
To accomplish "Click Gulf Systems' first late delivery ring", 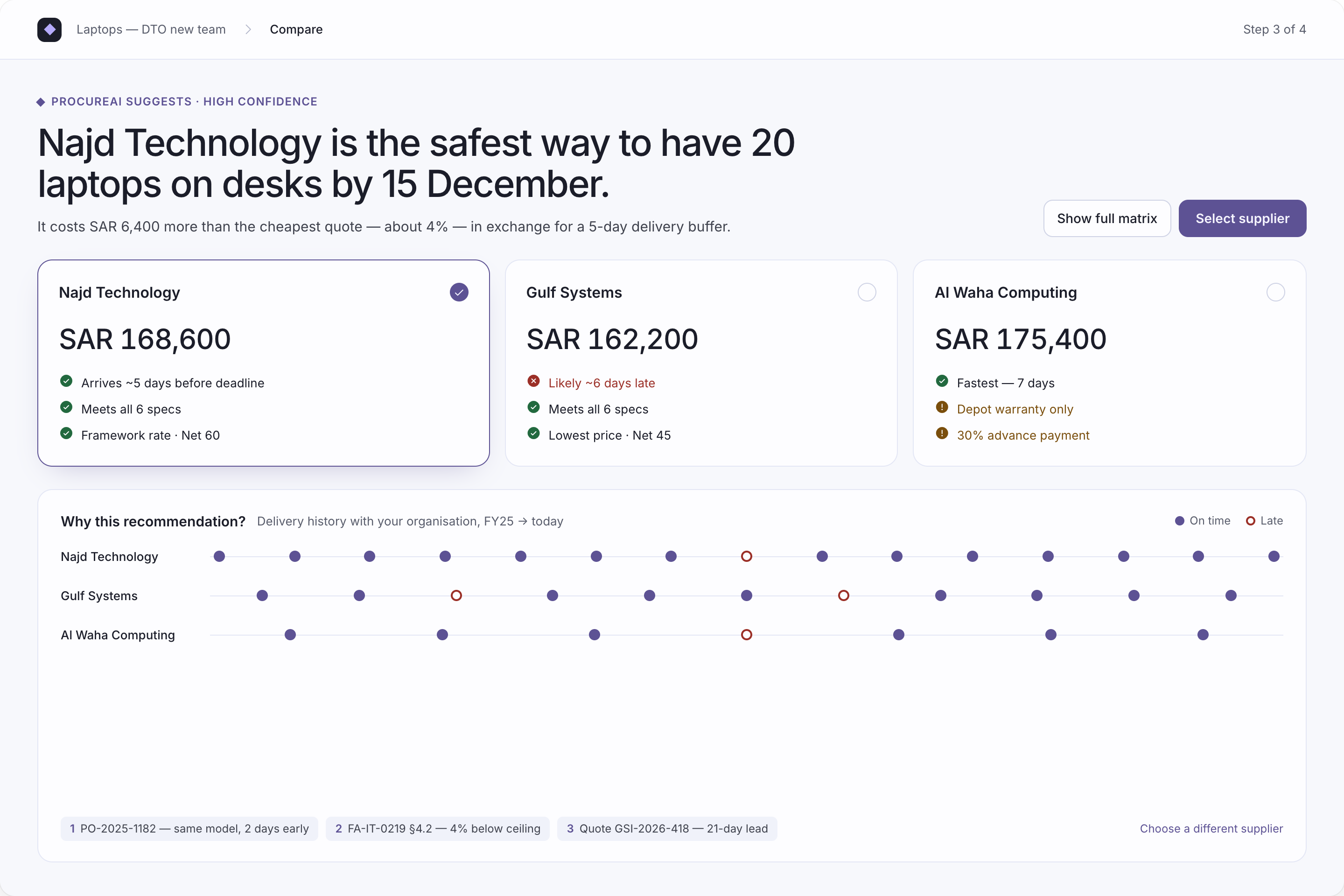I will point(456,596).
